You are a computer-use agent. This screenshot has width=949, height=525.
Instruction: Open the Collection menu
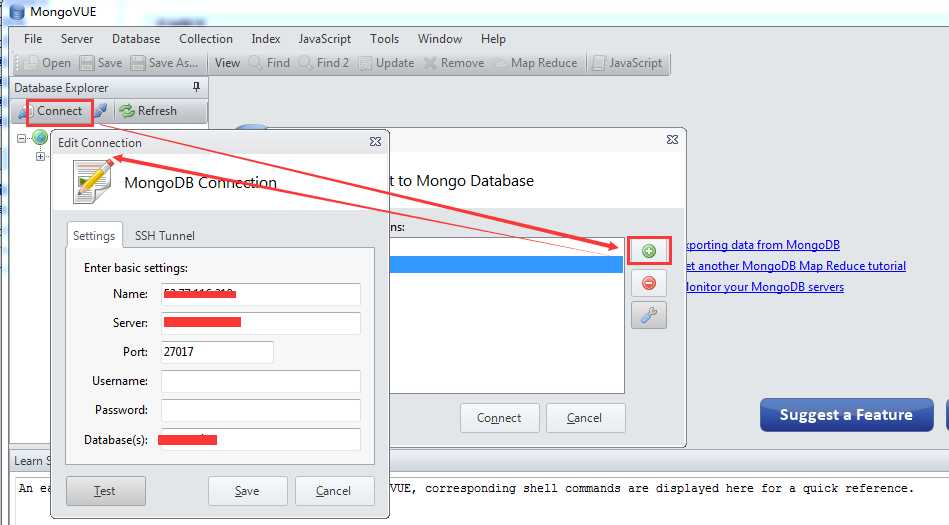[206, 39]
